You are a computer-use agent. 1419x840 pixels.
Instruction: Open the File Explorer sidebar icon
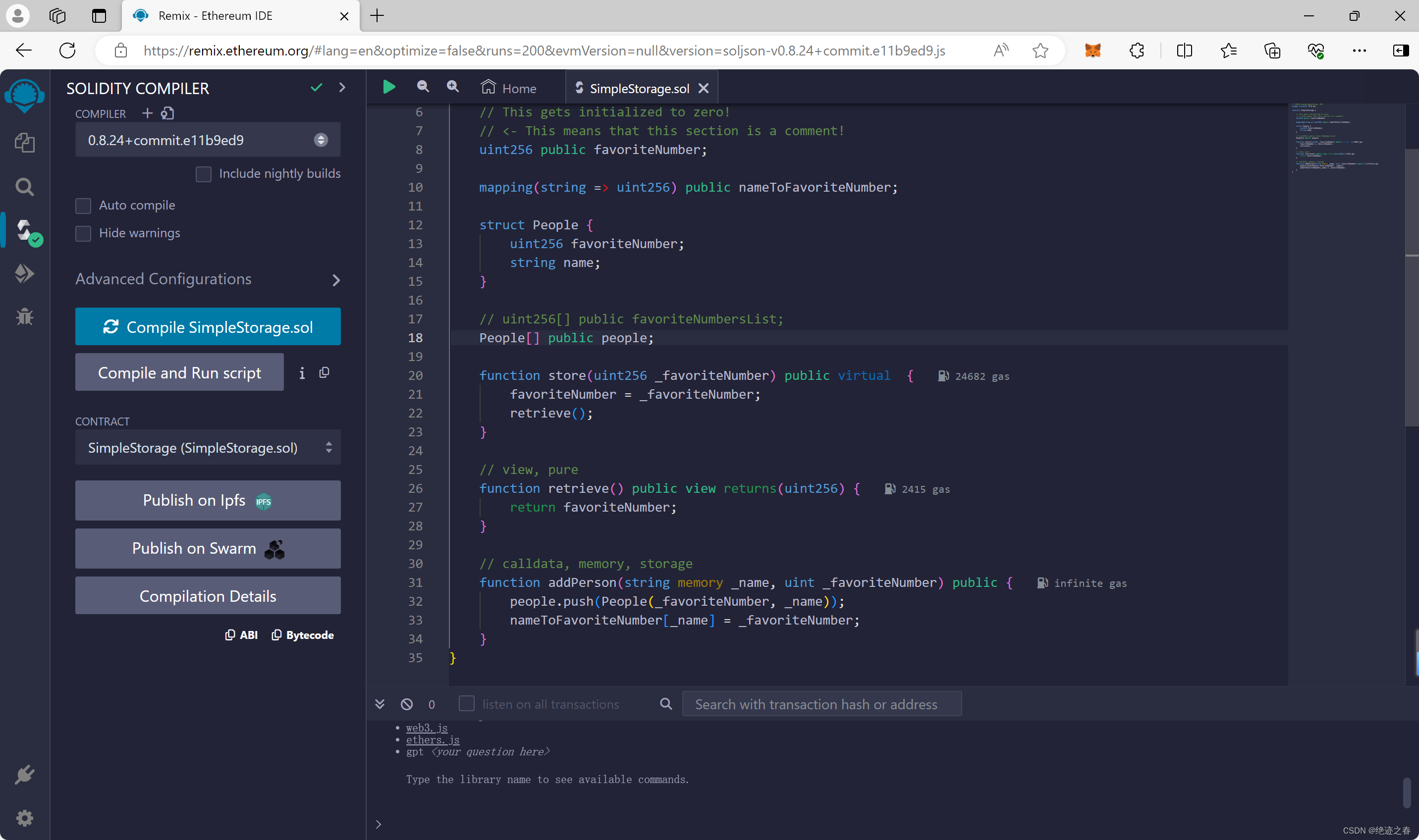[x=24, y=142]
